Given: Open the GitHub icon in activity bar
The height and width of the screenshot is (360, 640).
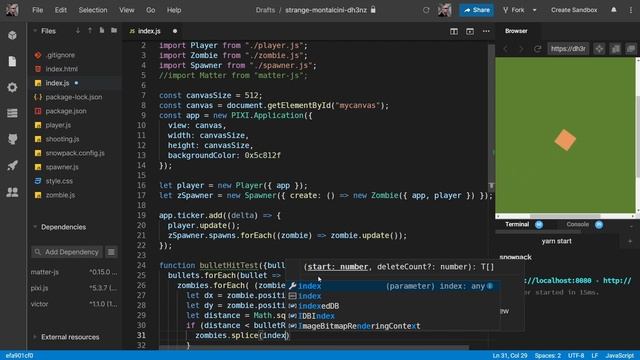Looking at the screenshot, I should pyautogui.click(x=12, y=139).
